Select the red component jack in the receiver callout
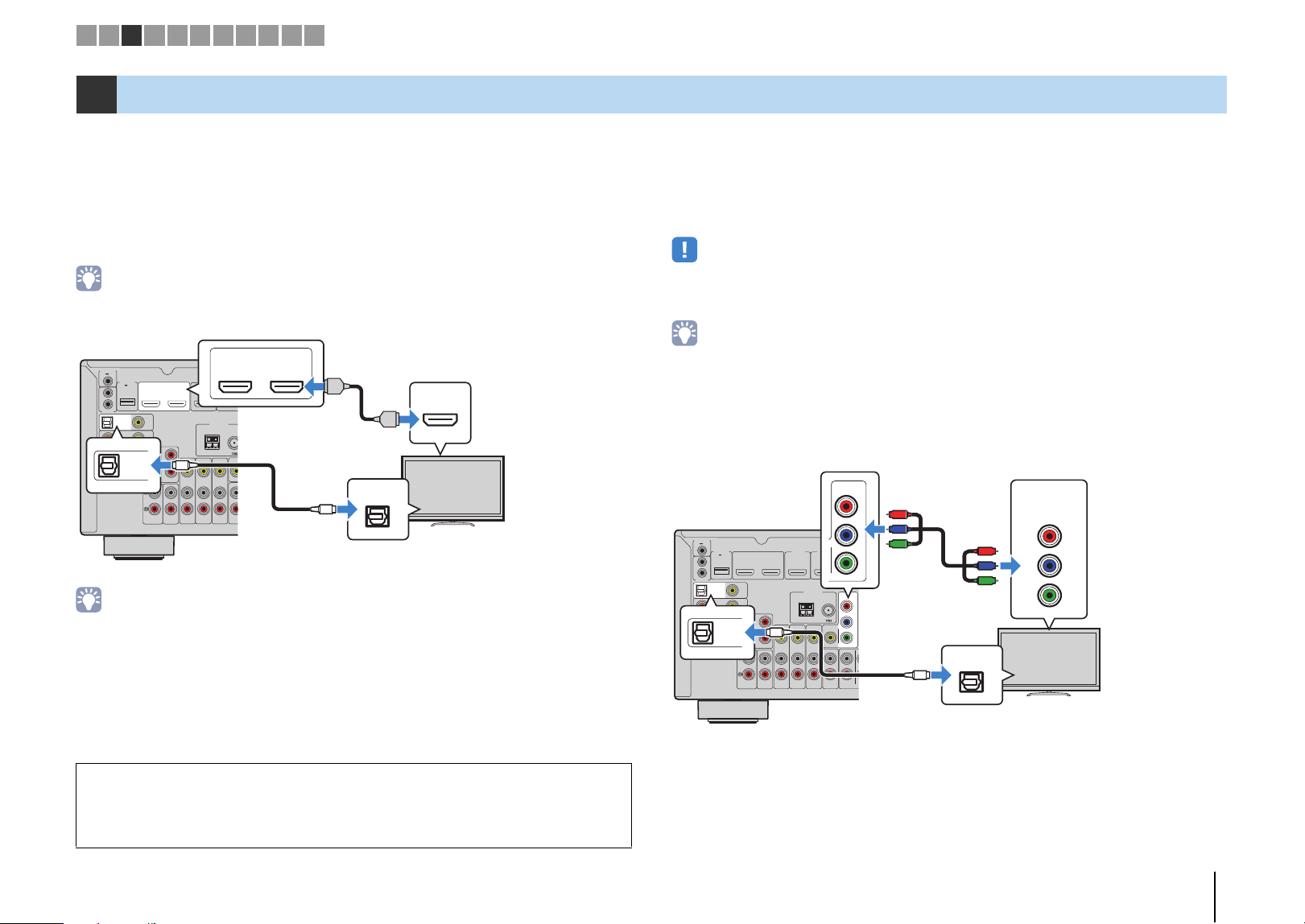Viewport: 1305px width, 924px height. click(x=846, y=506)
